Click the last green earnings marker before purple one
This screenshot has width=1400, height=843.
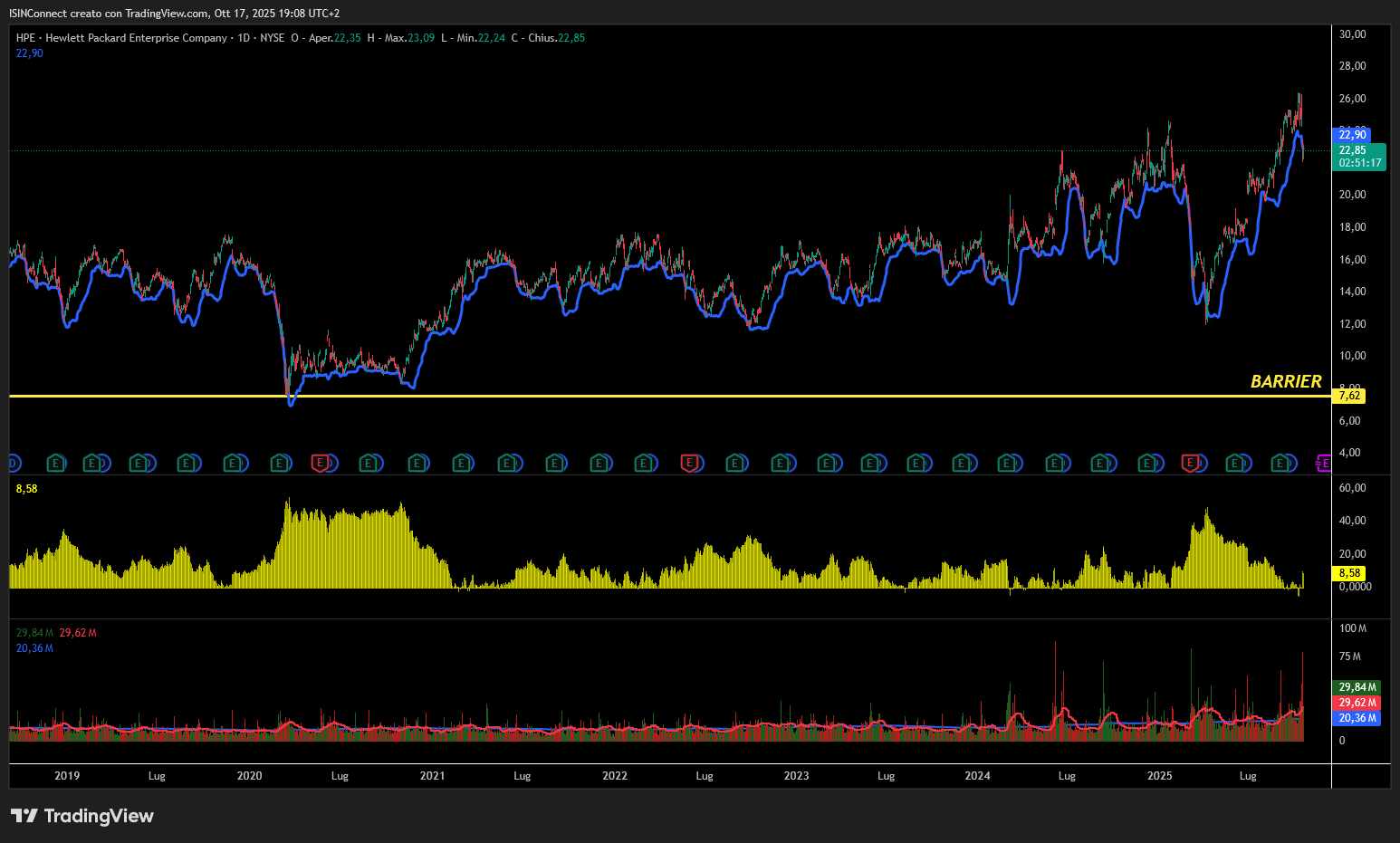coord(1280,464)
